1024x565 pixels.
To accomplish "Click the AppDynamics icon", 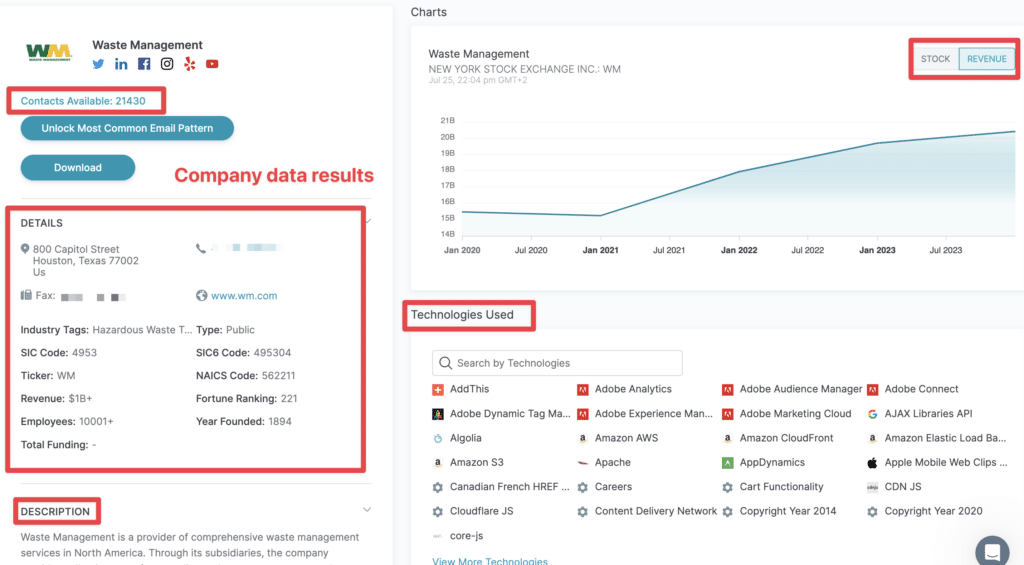I will pos(728,462).
